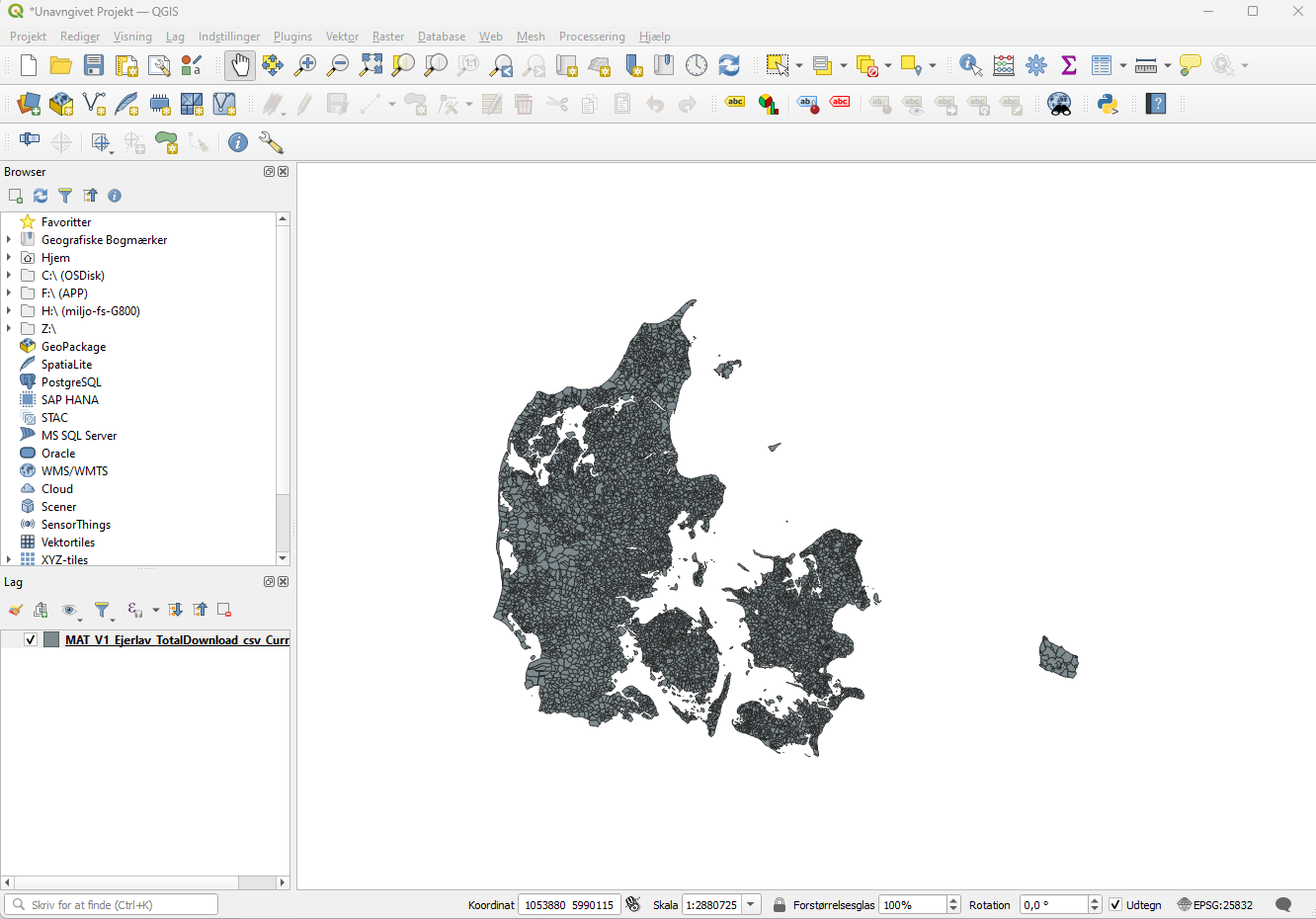Viewport: 1316px width, 919px height.
Task: Expand the H:\ (miljo-fs-G800) node
Action: pos(9,311)
